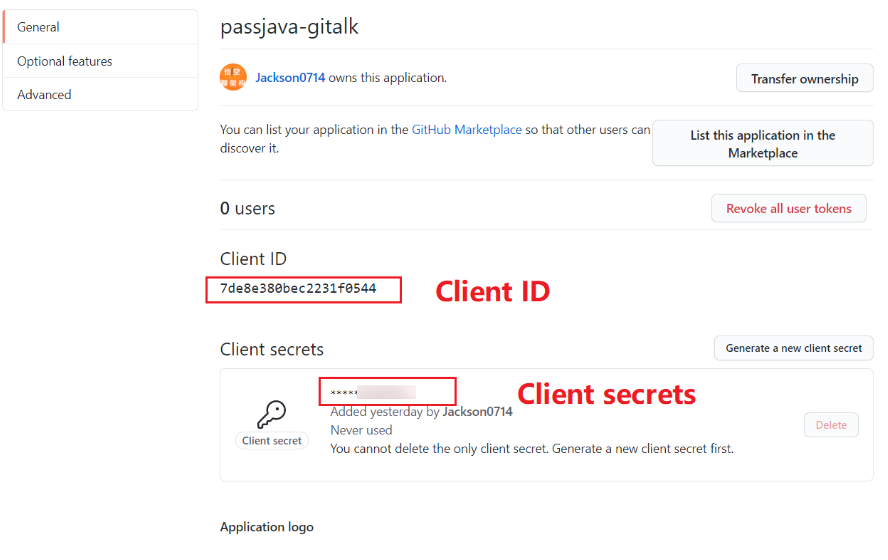Click the Client secret badge label

[272, 441]
